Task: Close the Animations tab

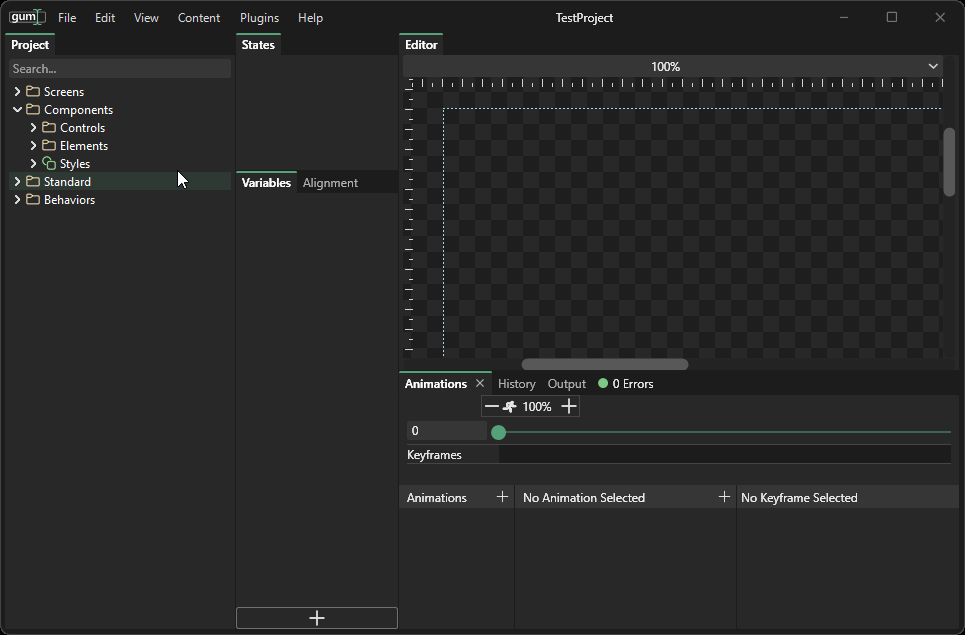Action: click(x=480, y=384)
